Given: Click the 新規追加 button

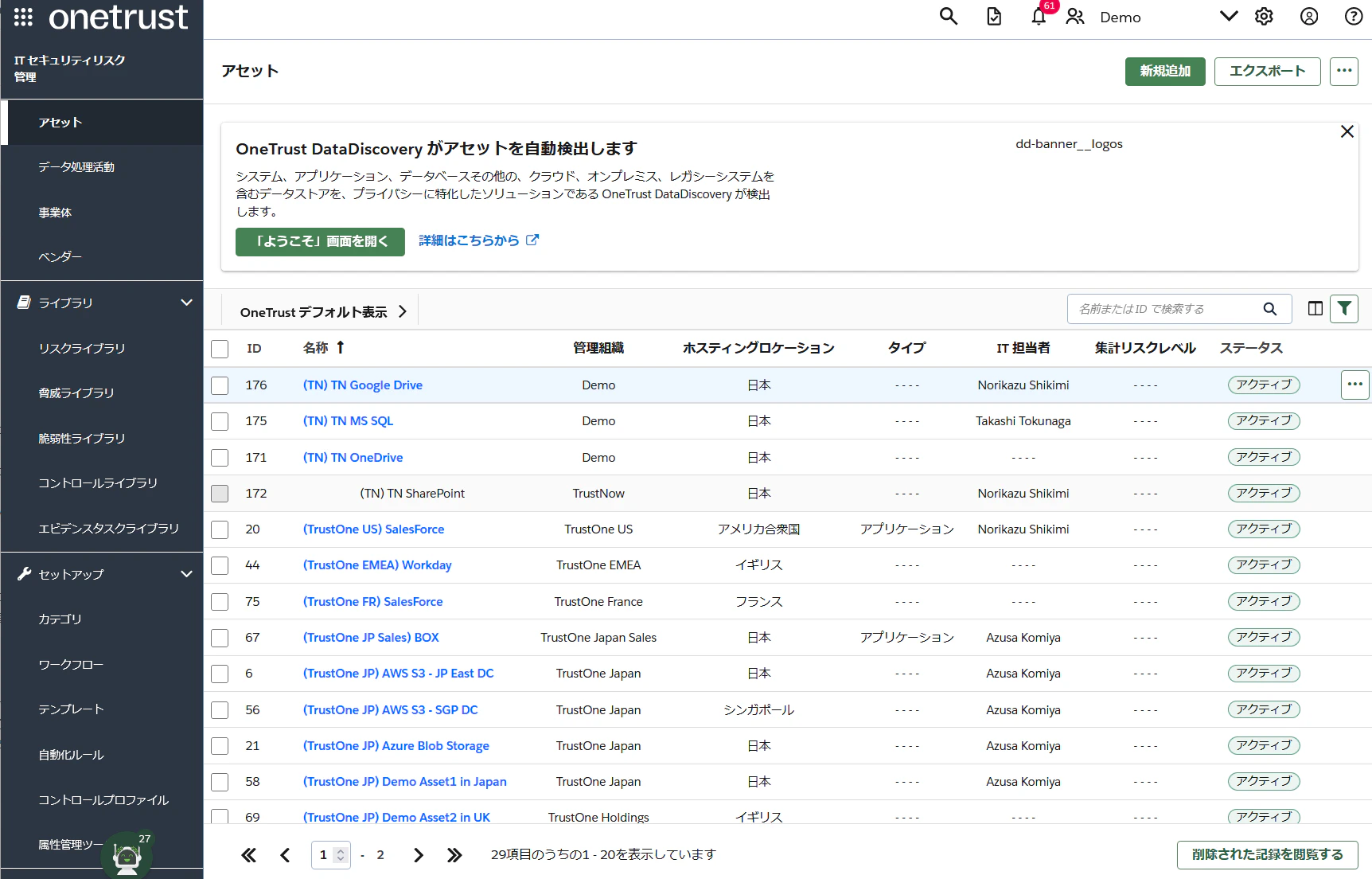Looking at the screenshot, I should pyautogui.click(x=1165, y=71).
